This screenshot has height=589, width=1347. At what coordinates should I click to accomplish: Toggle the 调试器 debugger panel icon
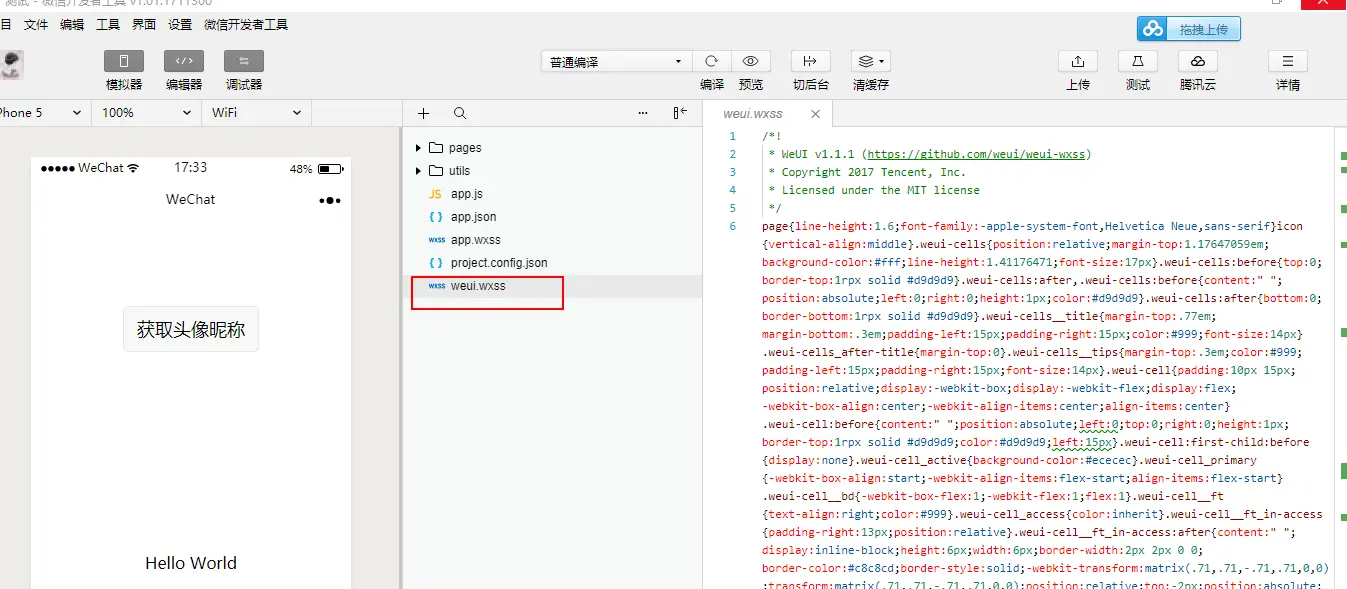coord(244,61)
